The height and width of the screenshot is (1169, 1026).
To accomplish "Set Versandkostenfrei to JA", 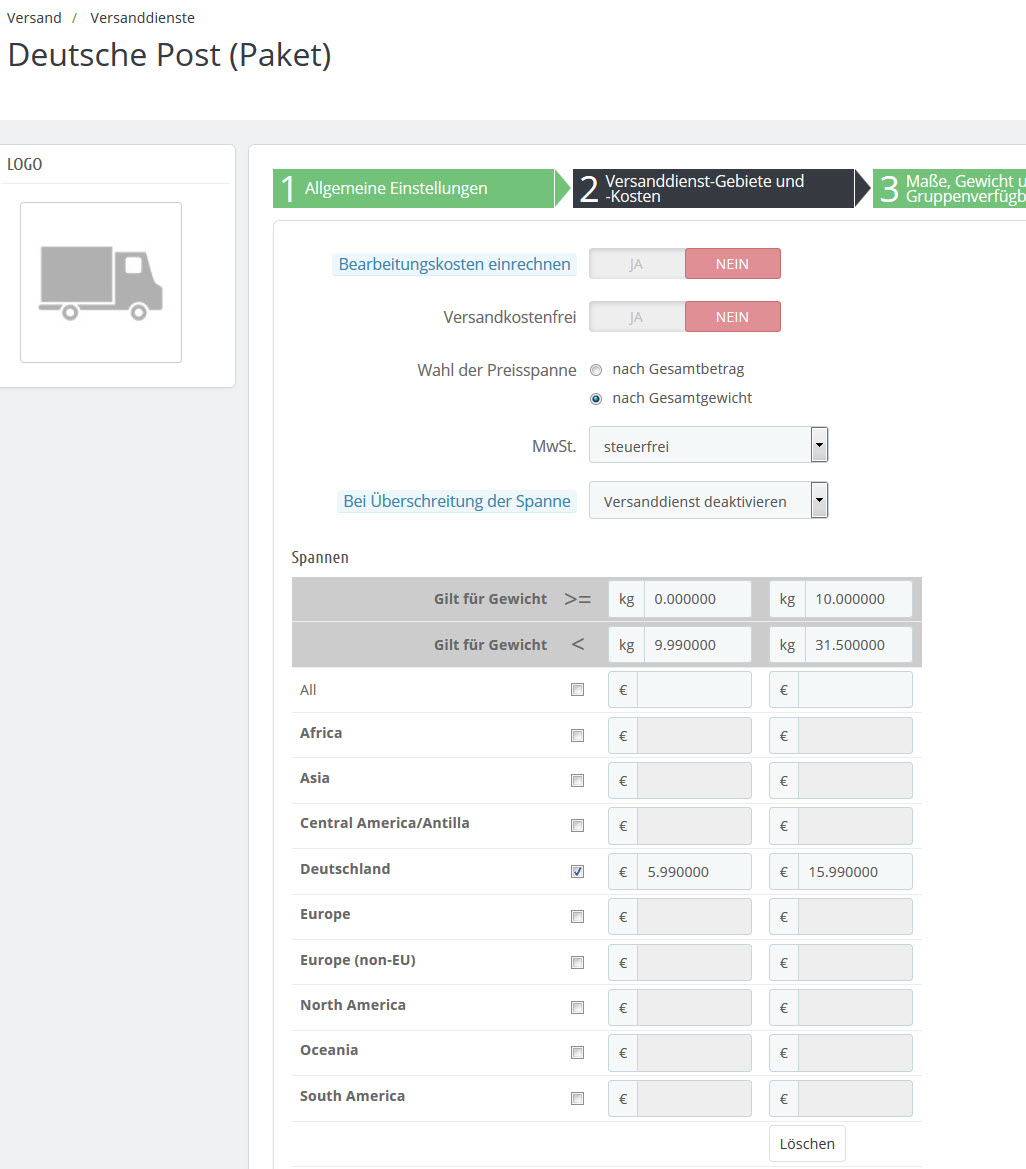I will point(637,317).
